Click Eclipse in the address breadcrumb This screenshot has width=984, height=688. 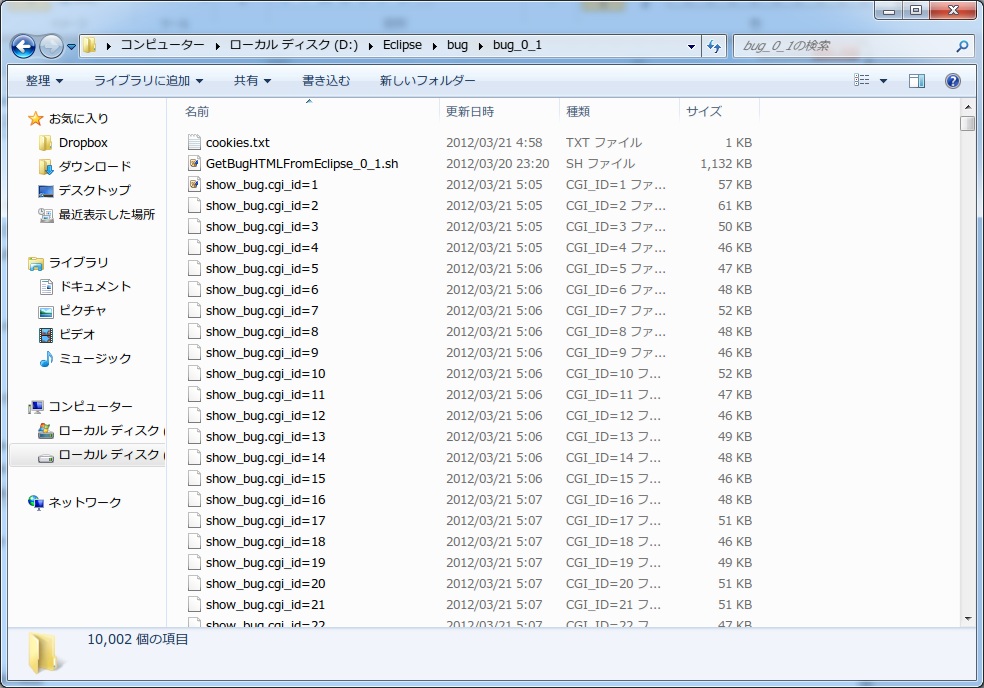point(402,45)
